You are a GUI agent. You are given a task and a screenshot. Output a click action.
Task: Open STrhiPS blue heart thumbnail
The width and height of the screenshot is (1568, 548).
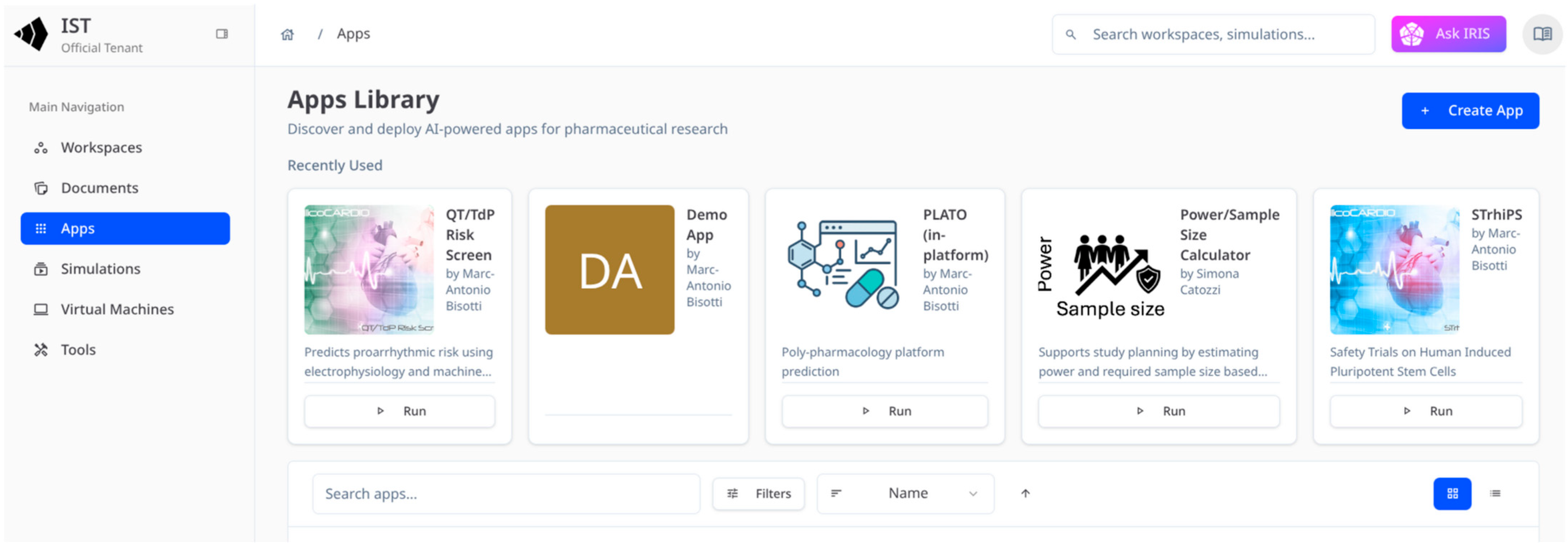[1394, 270]
